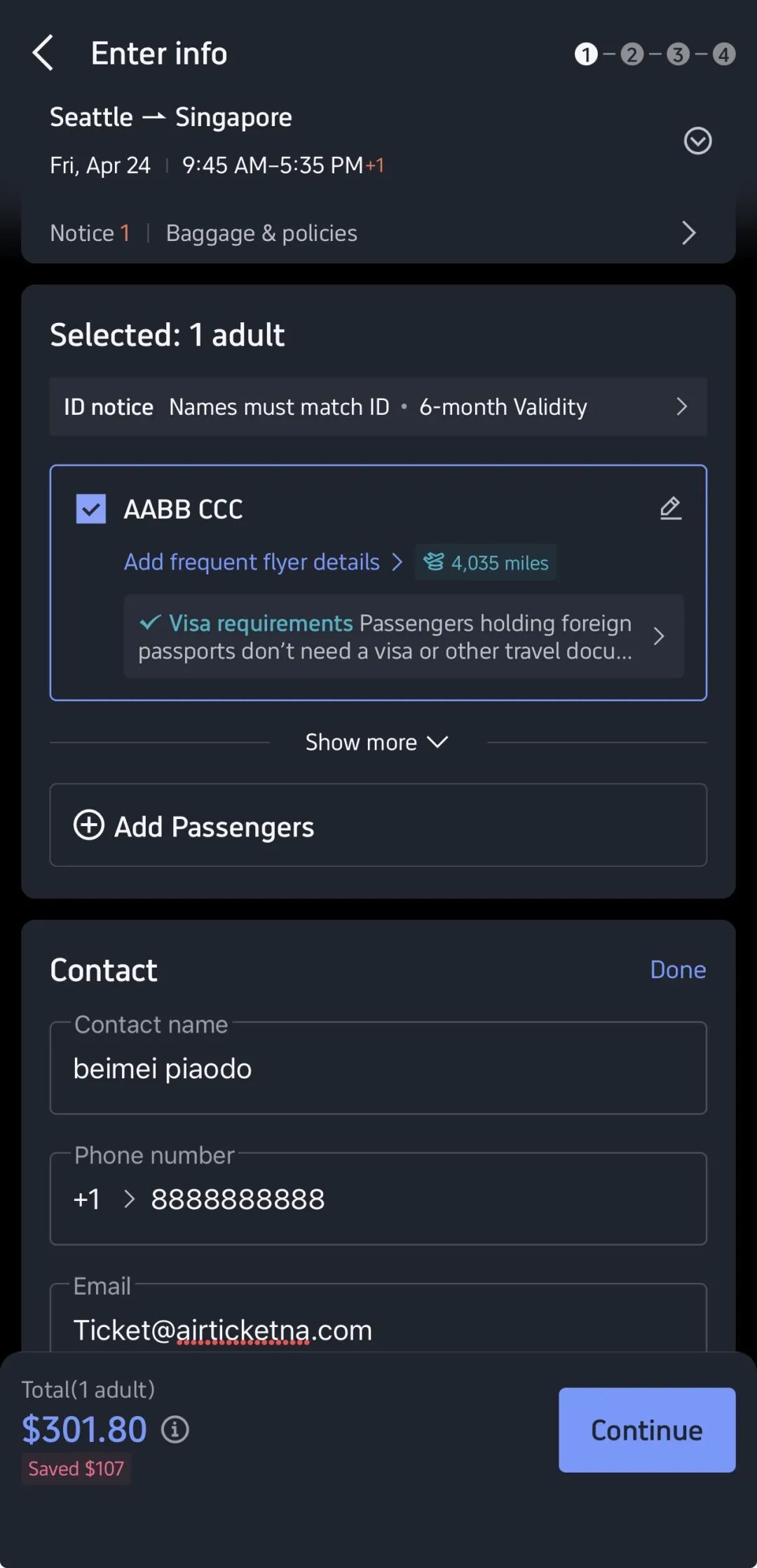Expand flight details with circled chevron

click(697, 141)
